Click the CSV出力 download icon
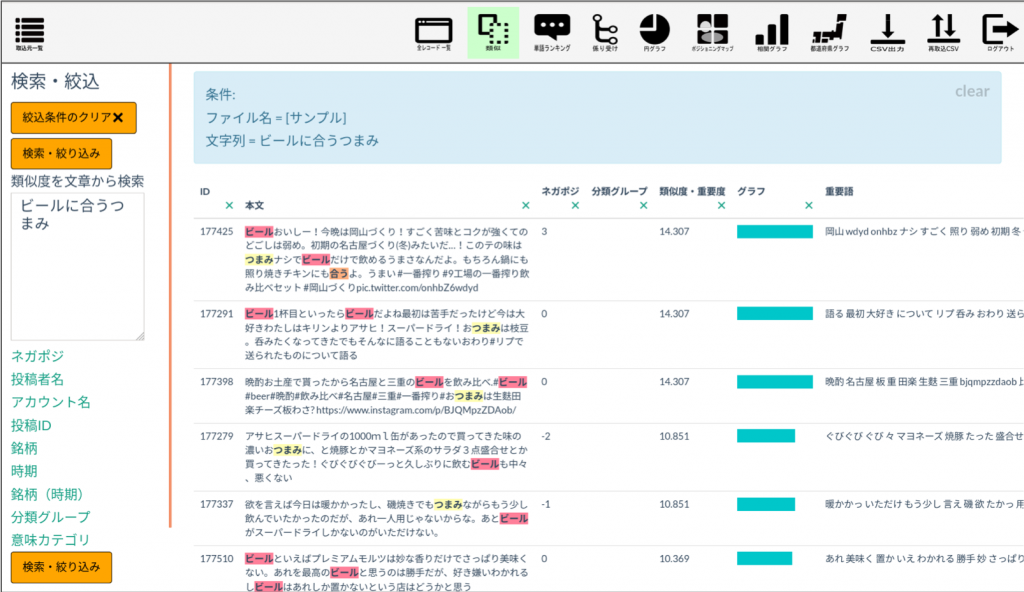The width and height of the screenshot is (1024, 592). point(887,33)
